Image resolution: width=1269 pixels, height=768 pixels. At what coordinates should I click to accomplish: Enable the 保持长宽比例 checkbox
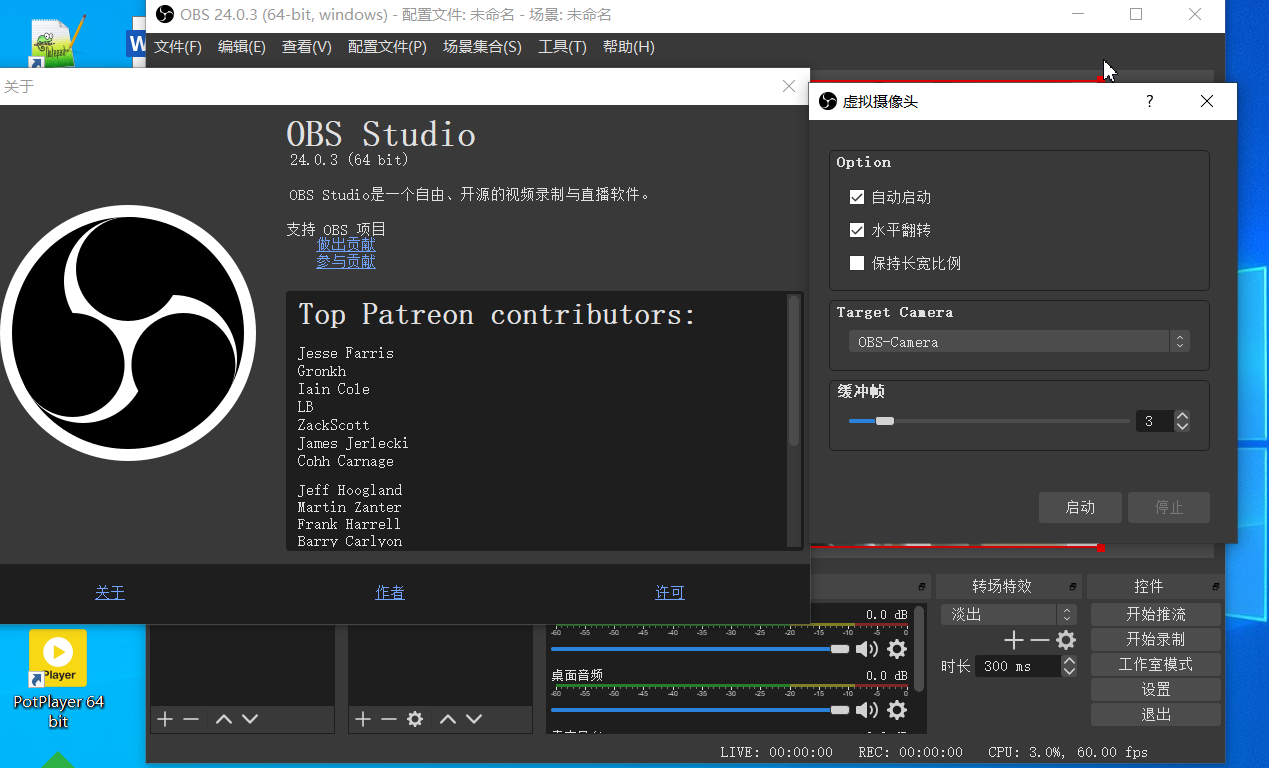[857, 263]
